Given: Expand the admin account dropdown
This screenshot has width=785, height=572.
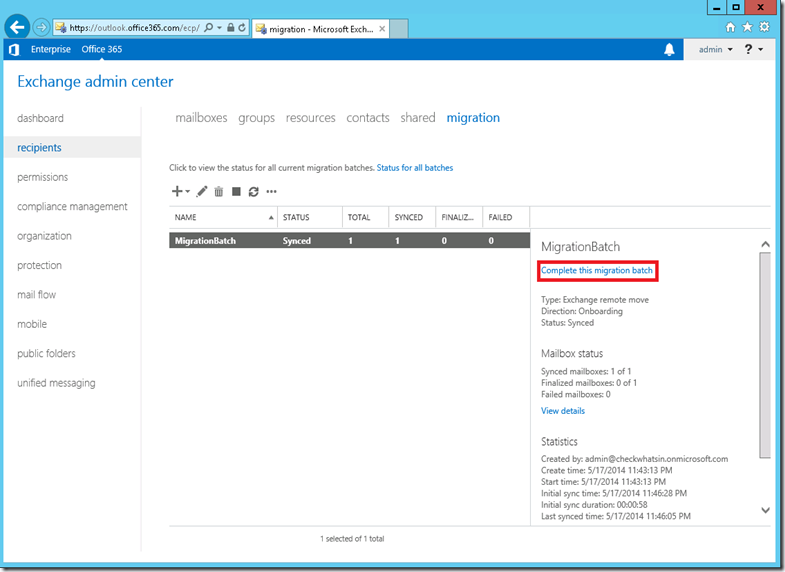Looking at the screenshot, I should coord(715,50).
